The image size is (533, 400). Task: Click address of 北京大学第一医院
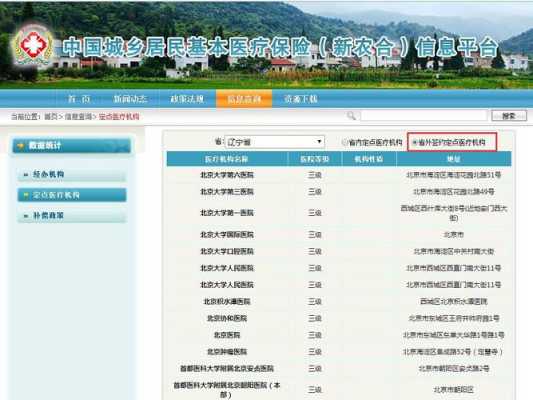tap(453, 213)
